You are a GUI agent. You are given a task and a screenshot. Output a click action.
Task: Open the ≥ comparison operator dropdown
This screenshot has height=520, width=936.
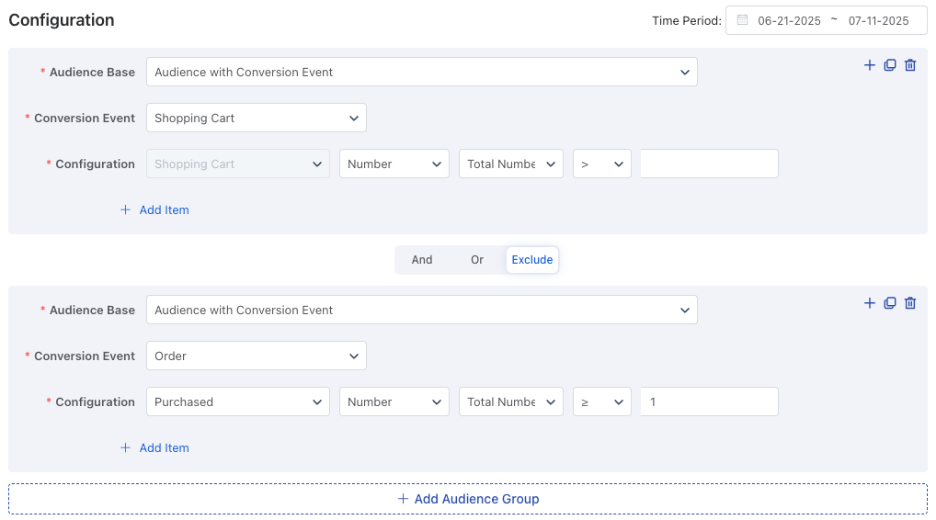(x=602, y=402)
